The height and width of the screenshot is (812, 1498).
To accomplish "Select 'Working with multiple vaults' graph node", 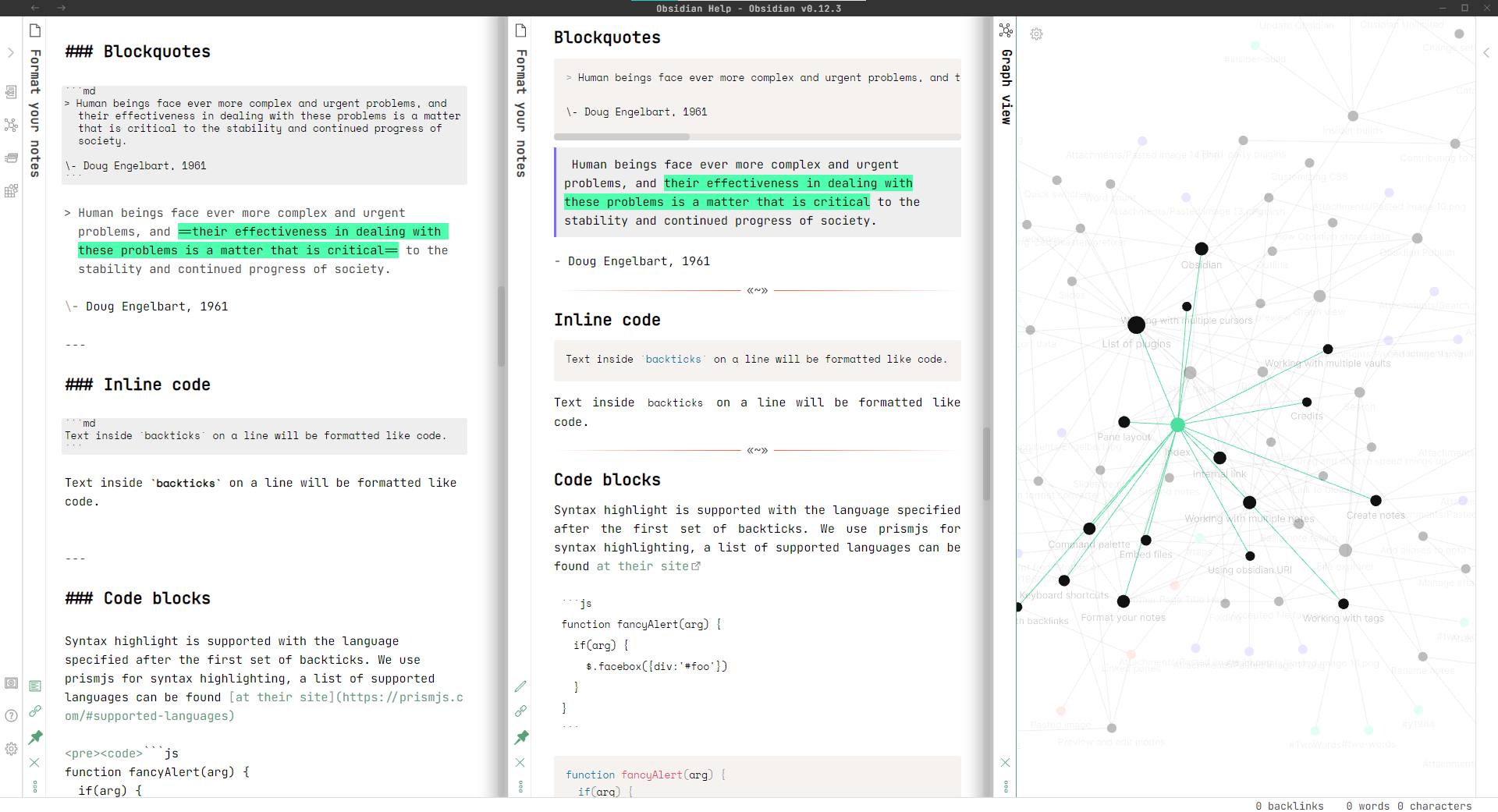I will pyautogui.click(x=1327, y=349).
